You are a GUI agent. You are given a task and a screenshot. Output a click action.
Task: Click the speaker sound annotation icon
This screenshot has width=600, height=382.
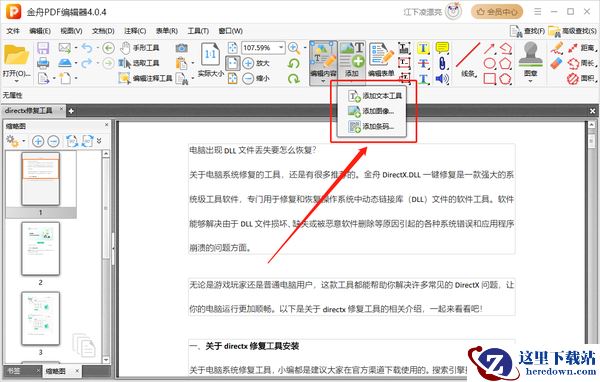pyautogui.click(x=442, y=79)
